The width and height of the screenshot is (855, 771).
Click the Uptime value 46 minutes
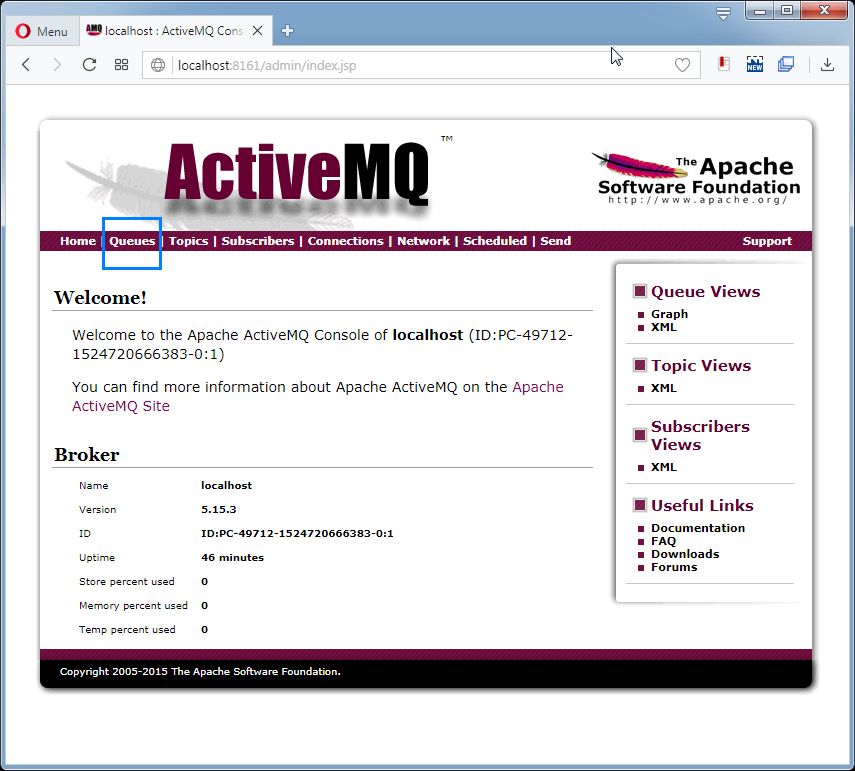click(x=232, y=558)
